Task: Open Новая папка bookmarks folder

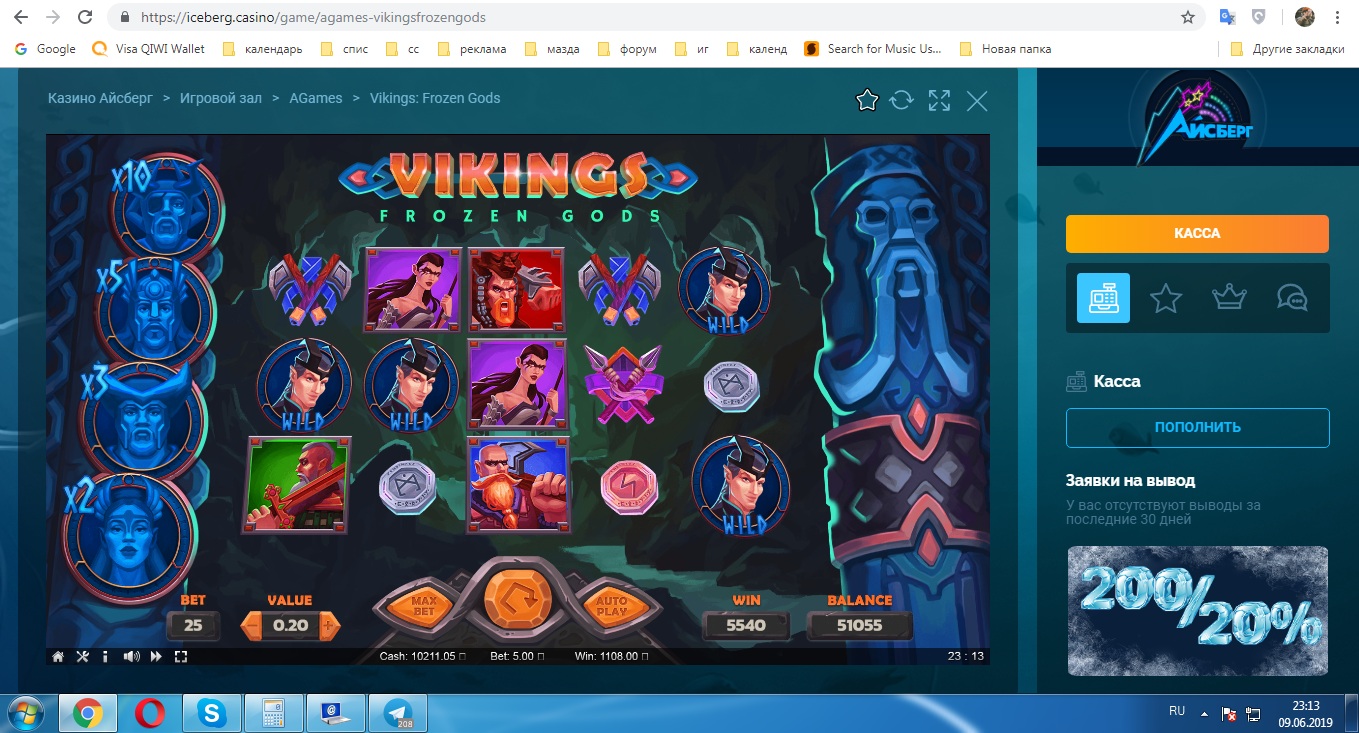Action: pyautogui.click(x=1005, y=48)
